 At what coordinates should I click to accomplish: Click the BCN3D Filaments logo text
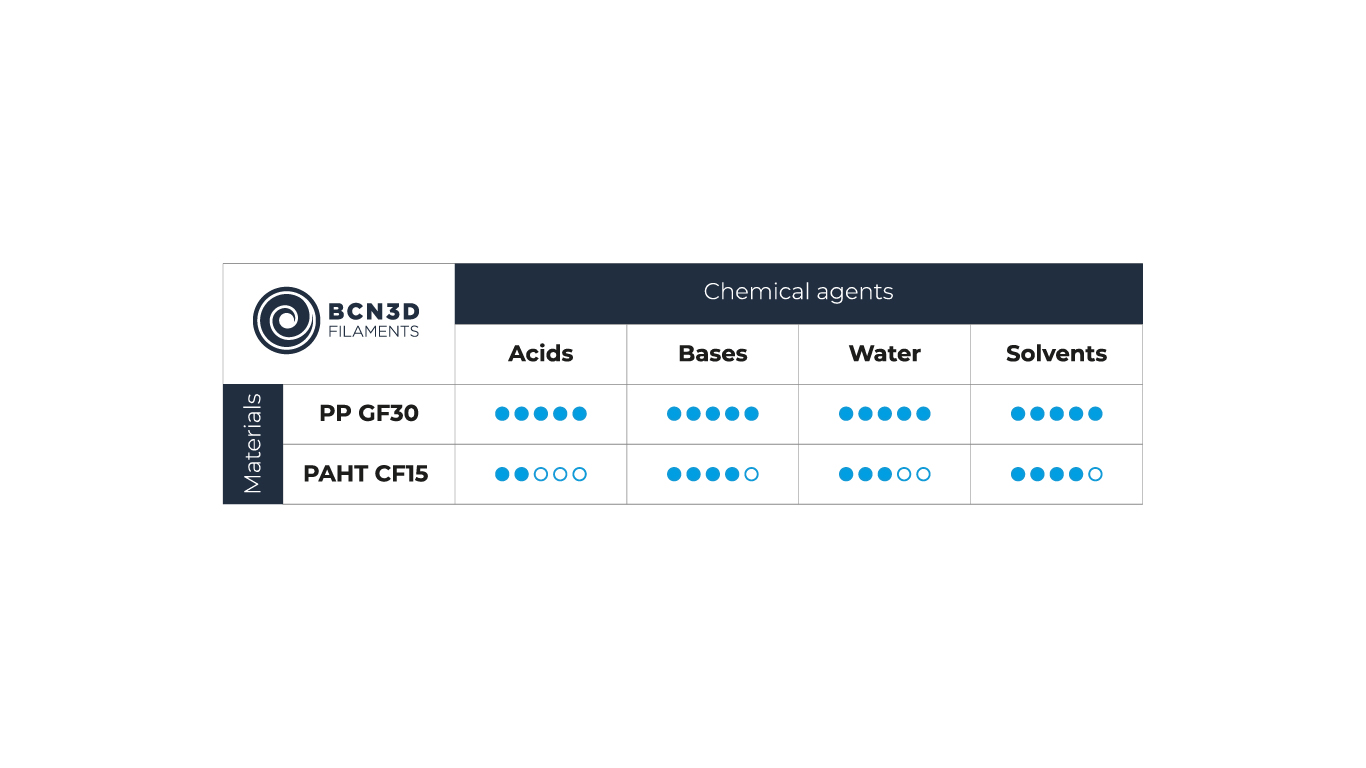point(374,321)
